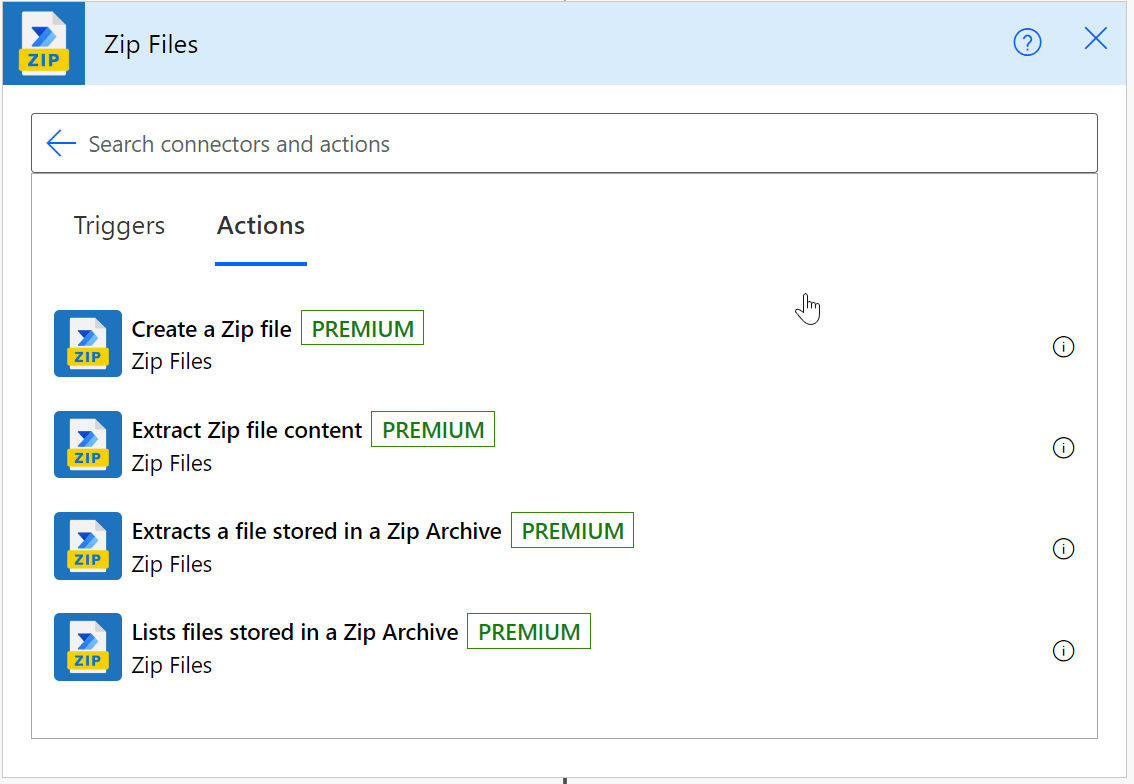Click the PREMIUM badge next to Create a Zip file
Image resolution: width=1134 pixels, height=784 pixels.
pos(362,328)
